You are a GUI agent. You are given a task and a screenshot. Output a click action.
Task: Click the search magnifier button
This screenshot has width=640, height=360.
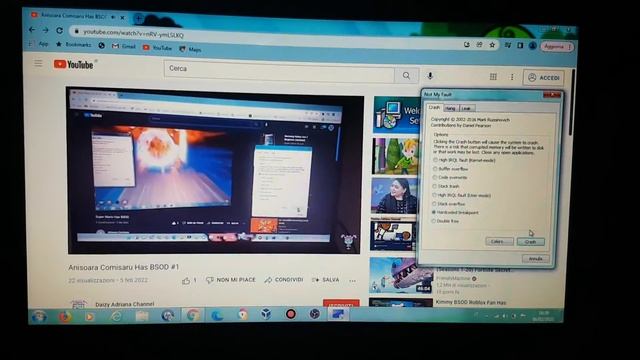tap(406, 76)
